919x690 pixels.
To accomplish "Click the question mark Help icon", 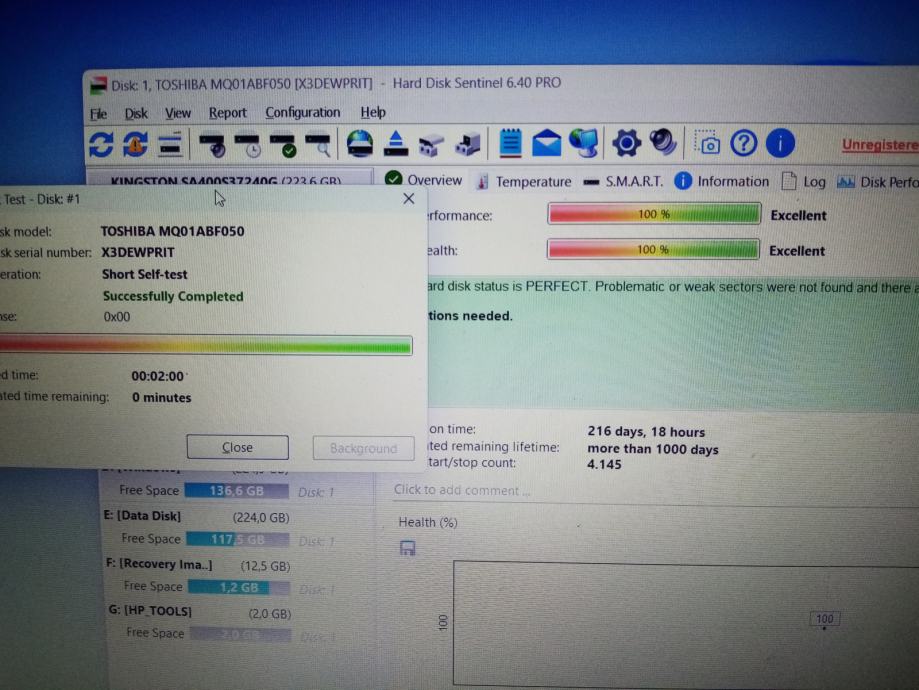I will (744, 144).
